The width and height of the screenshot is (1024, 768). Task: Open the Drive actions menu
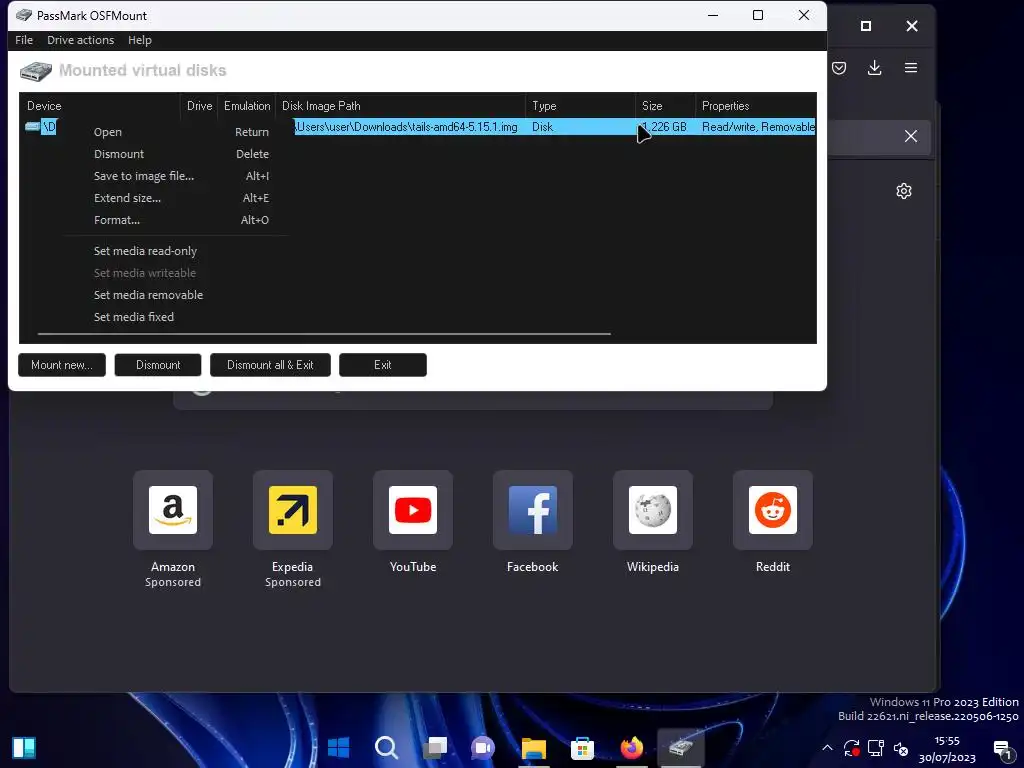coord(80,40)
